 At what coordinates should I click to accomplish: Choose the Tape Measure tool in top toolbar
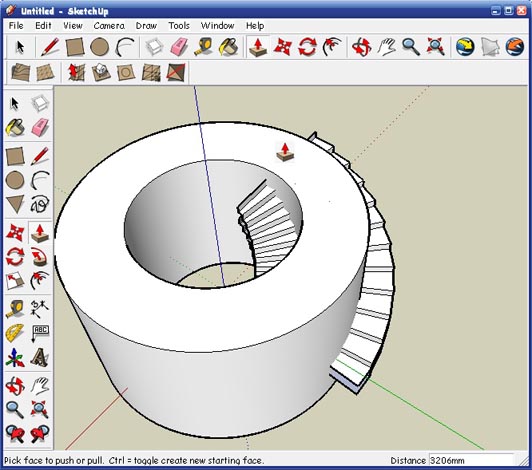pos(203,47)
